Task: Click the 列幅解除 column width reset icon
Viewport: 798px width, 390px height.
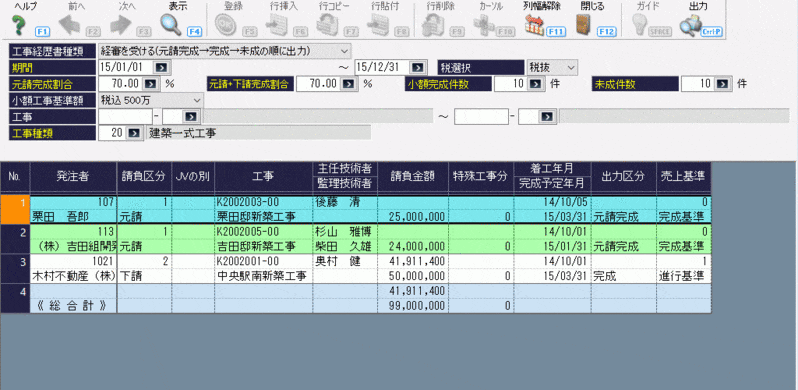Action: 535,24
